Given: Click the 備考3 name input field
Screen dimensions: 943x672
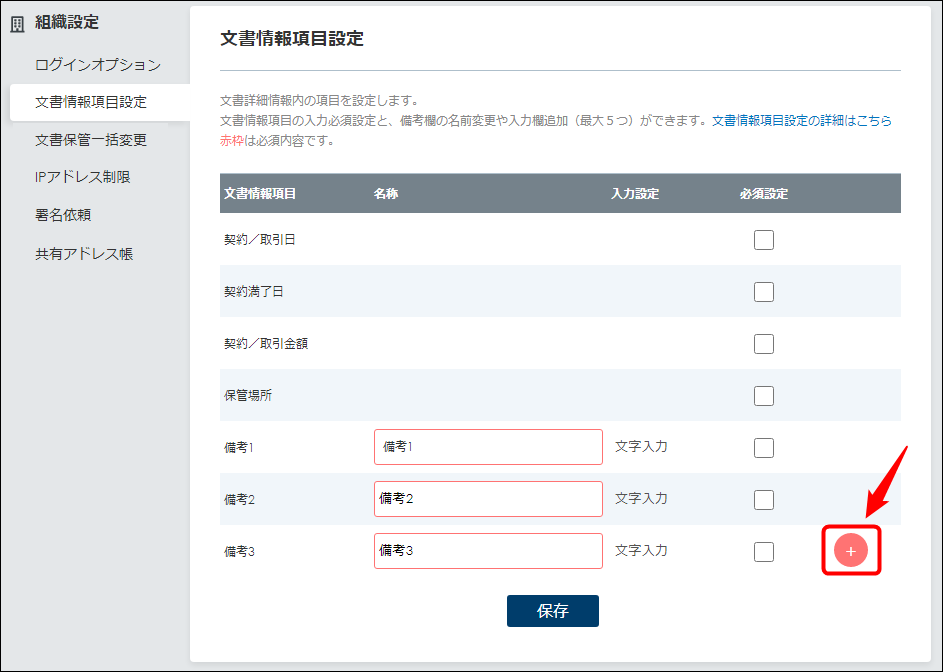Looking at the screenshot, I should (x=488, y=550).
